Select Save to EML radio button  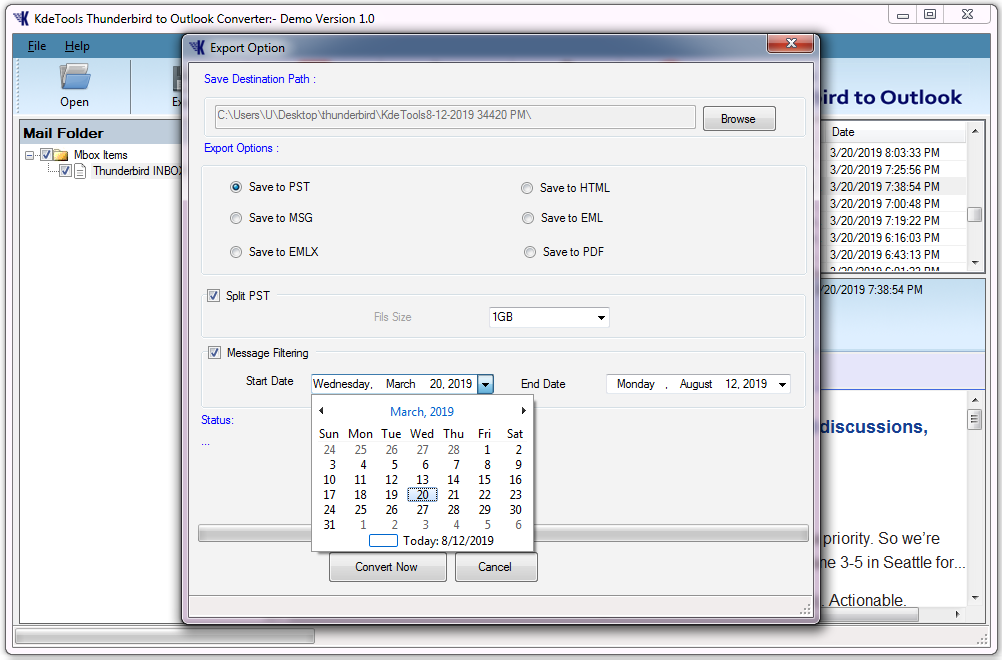click(527, 218)
